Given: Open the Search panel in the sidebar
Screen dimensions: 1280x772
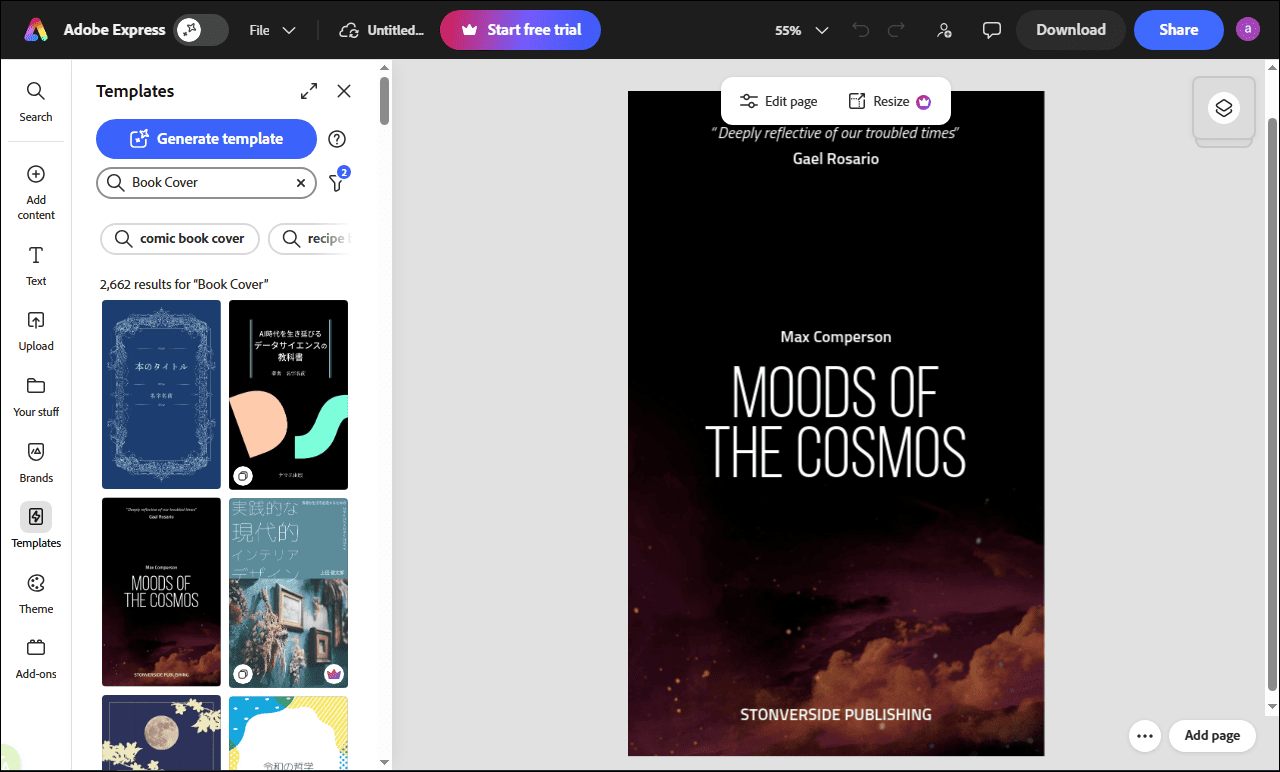Looking at the screenshot, I should tap(35, 100).
